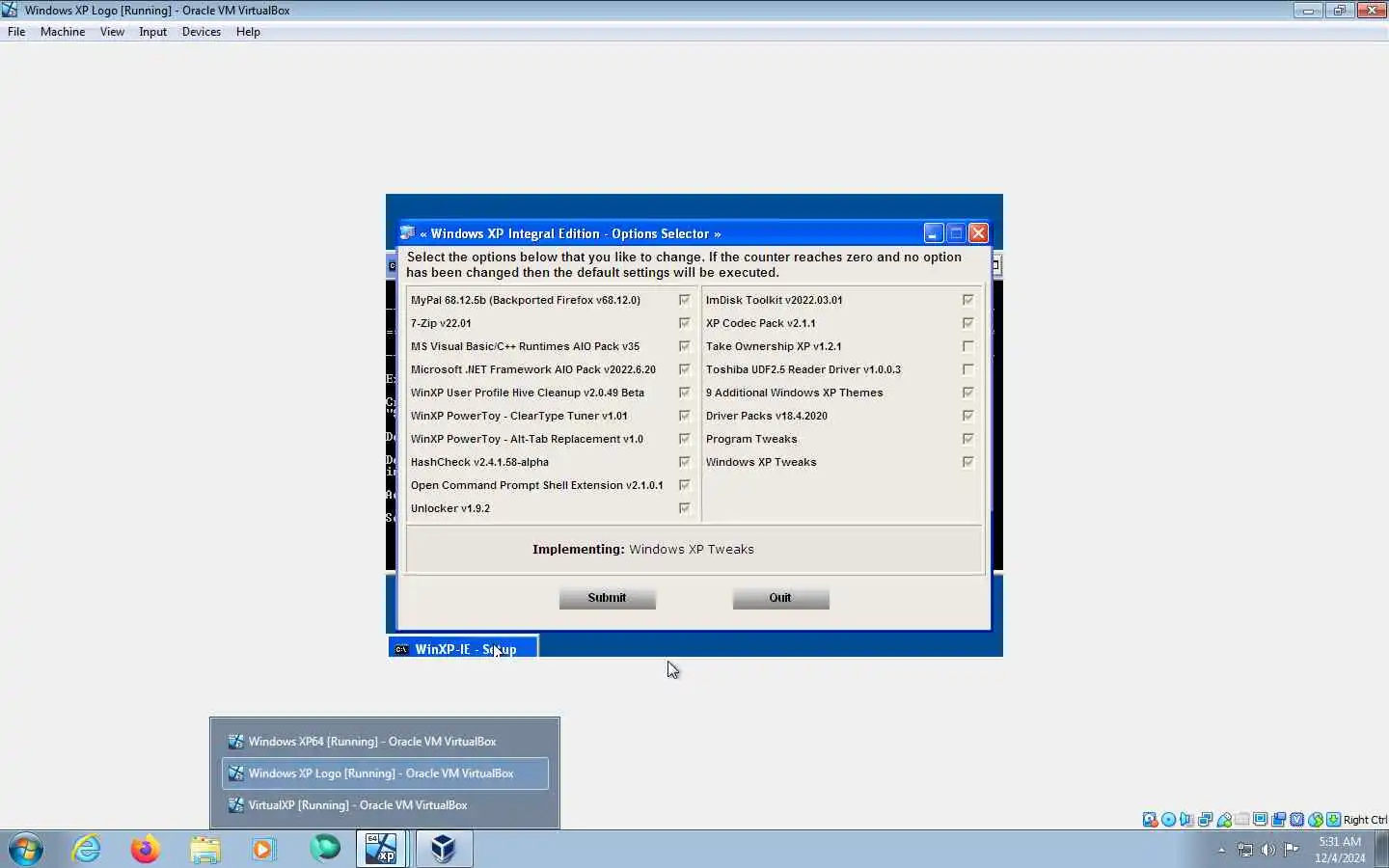This screenshot has width=1389, height=868.
Task: Expand the hidden tray icons arrow
Action: [1221, 850]
